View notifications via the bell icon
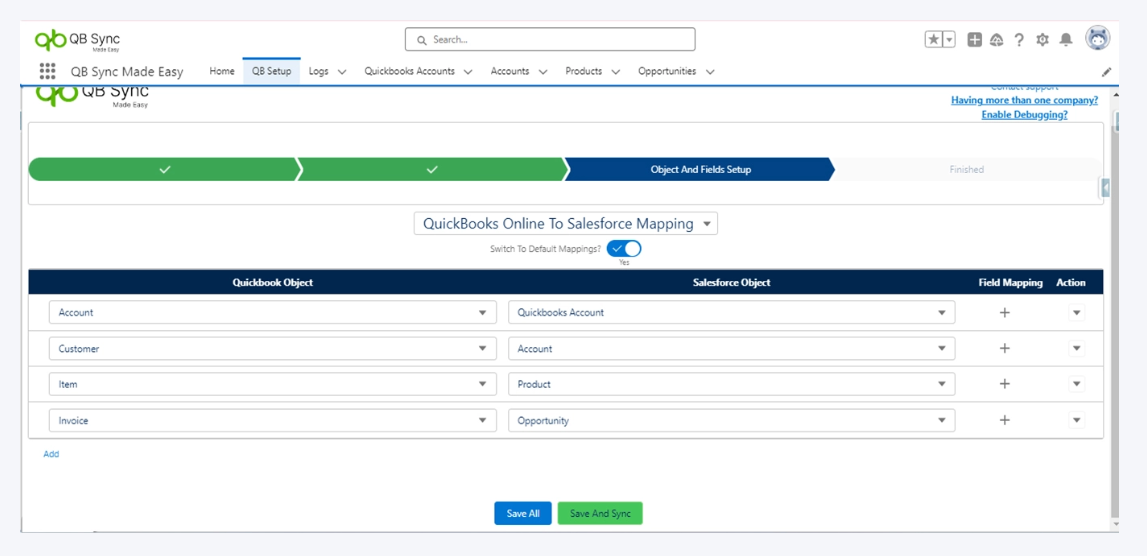 pyautogui.click(x=1066, y=40)
